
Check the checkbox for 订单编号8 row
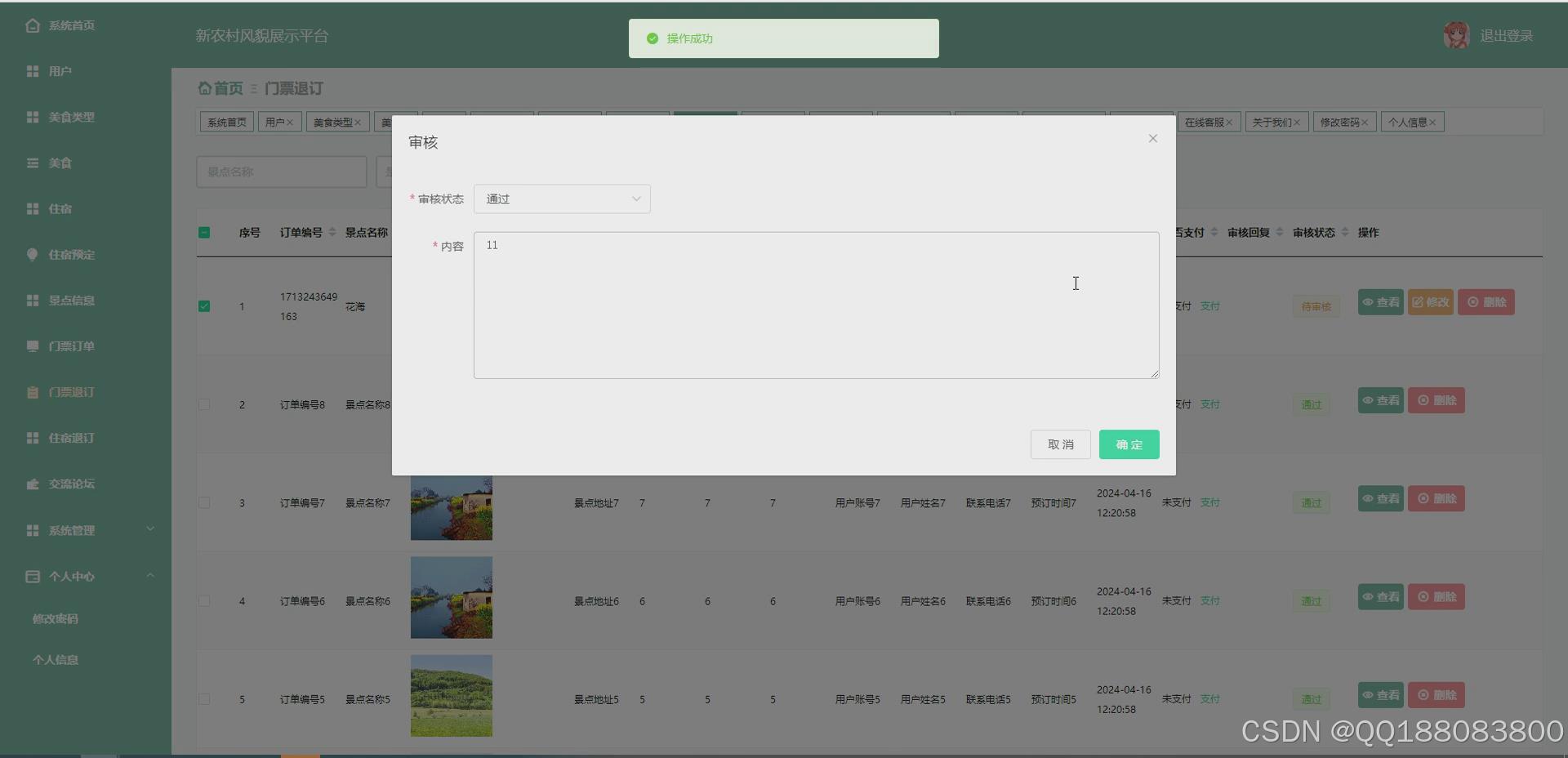tap(204, 404)
